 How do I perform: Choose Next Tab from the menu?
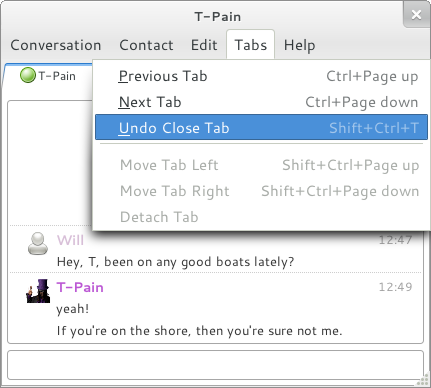pos(261,102)
